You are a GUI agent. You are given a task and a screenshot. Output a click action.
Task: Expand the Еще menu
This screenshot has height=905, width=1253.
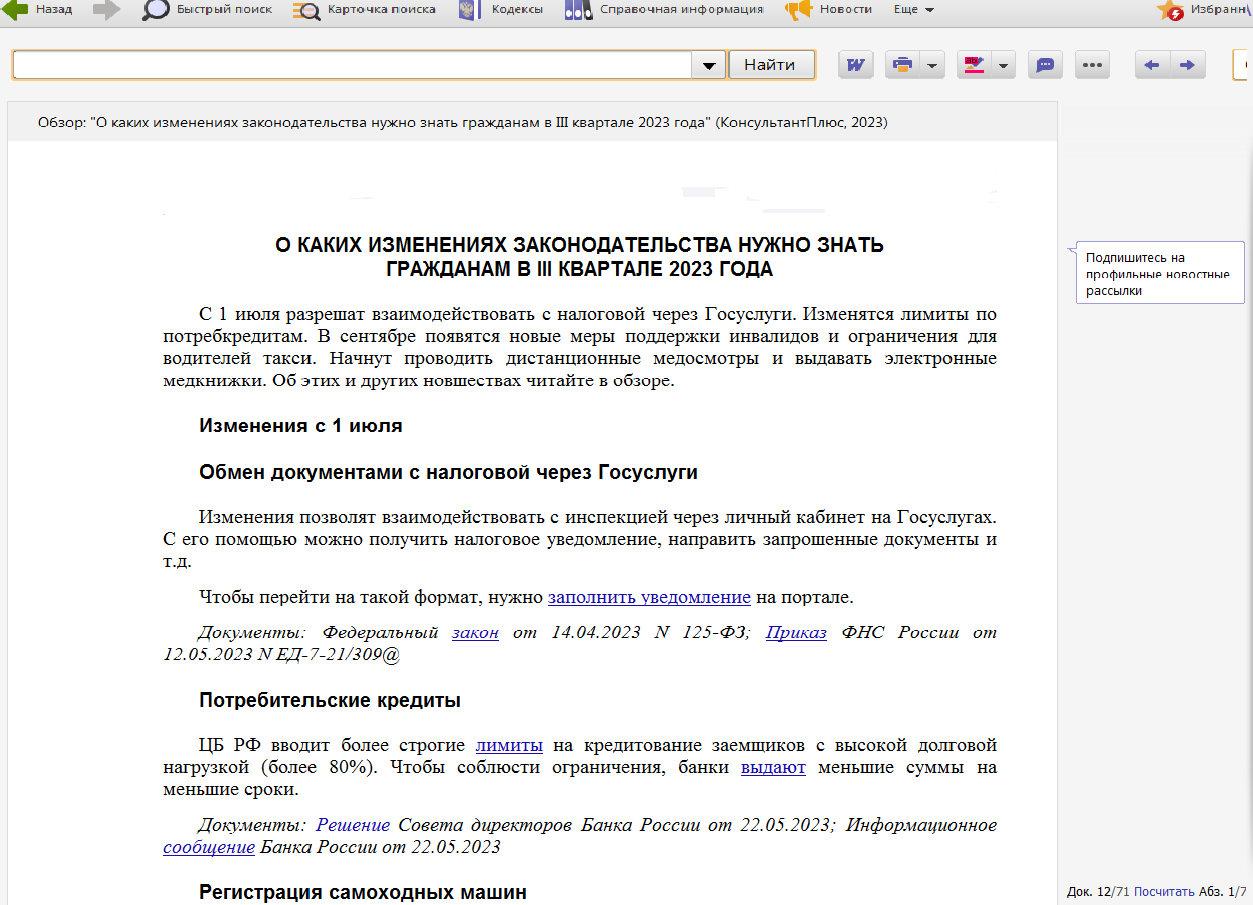click(x=914, y=10)
